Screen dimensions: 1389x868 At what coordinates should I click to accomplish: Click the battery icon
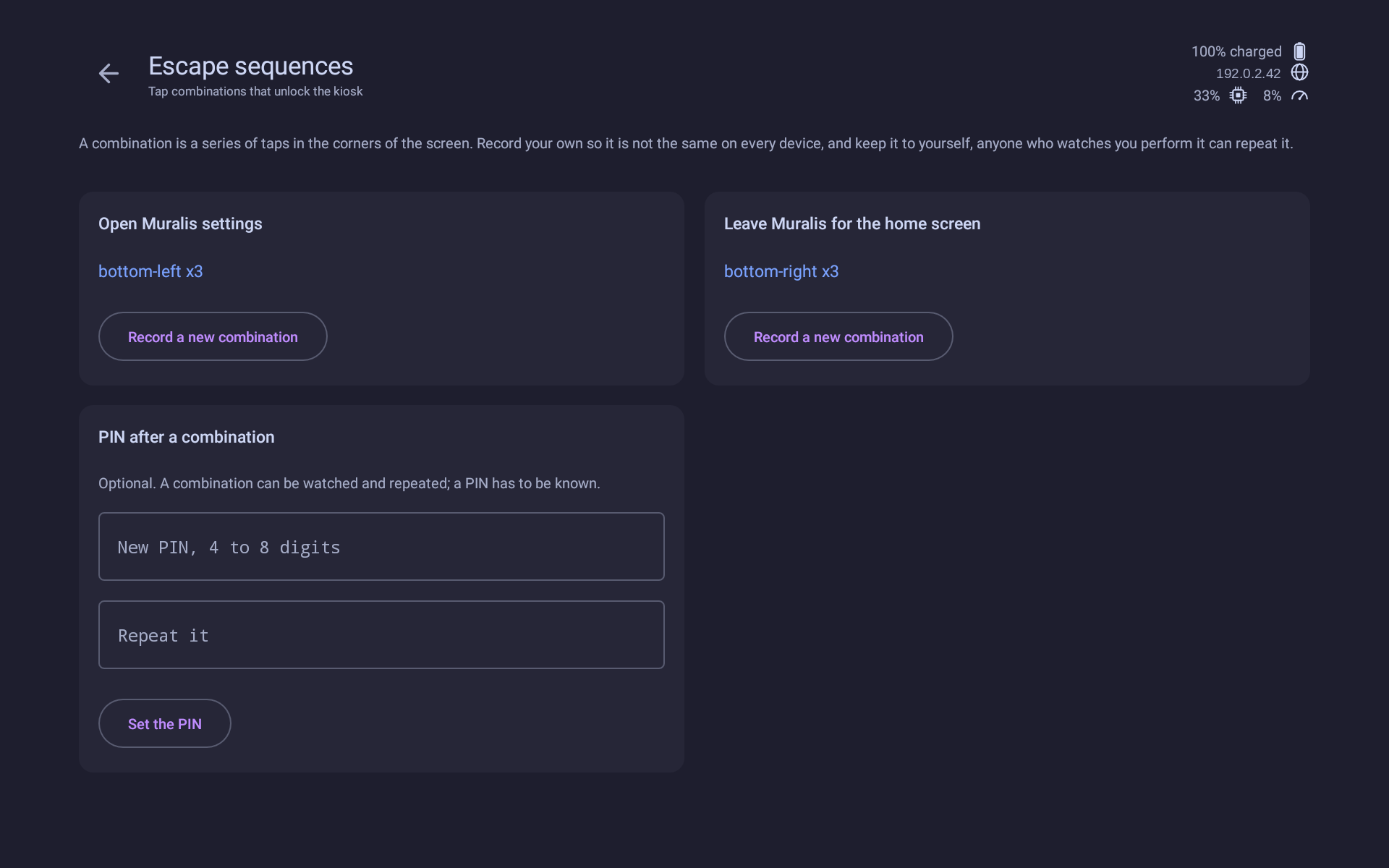click(x=1299, y=51)
